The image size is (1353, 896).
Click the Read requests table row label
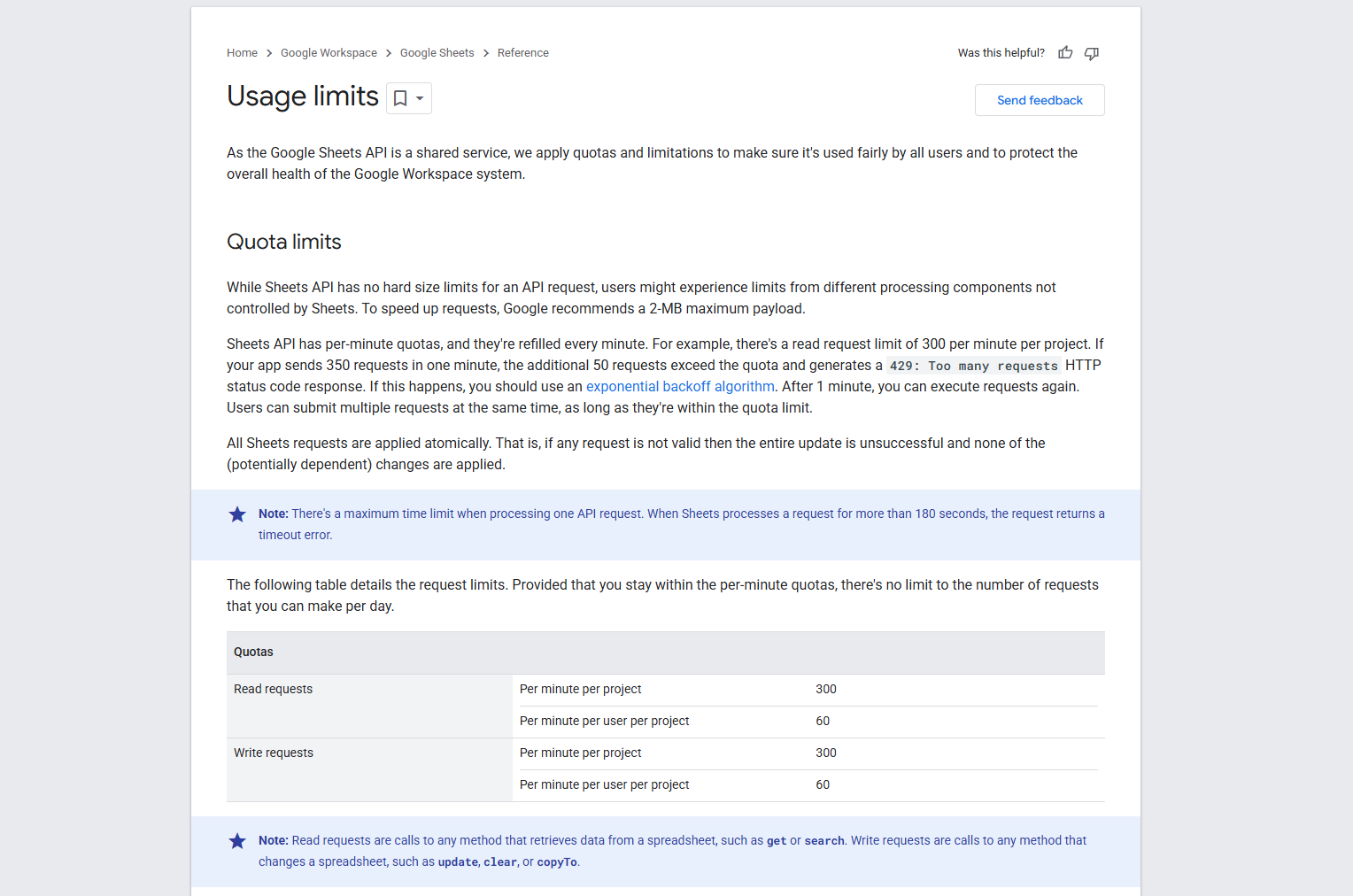point(273,690)
